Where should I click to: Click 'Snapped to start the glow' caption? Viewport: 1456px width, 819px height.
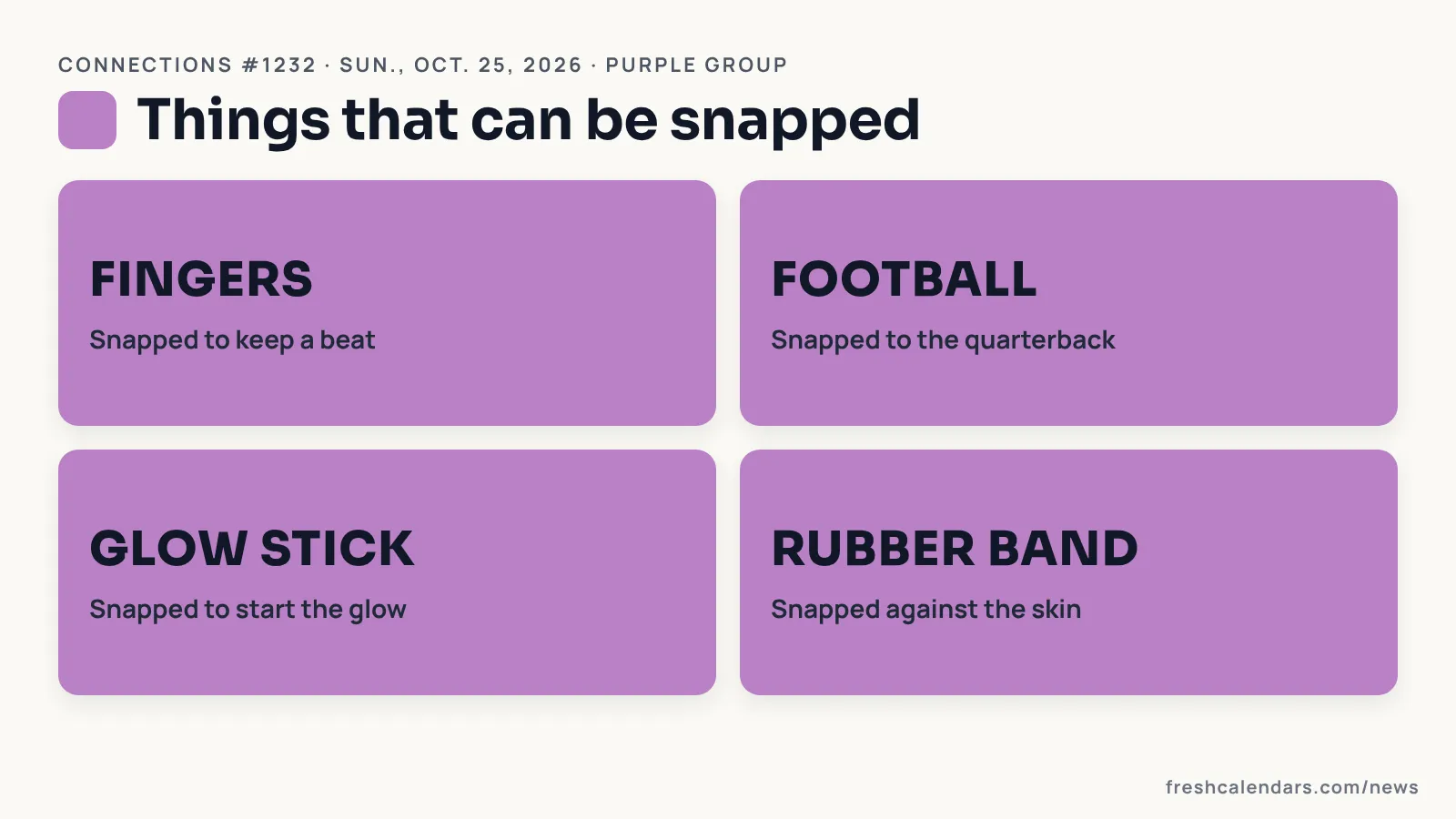[248, 610]
